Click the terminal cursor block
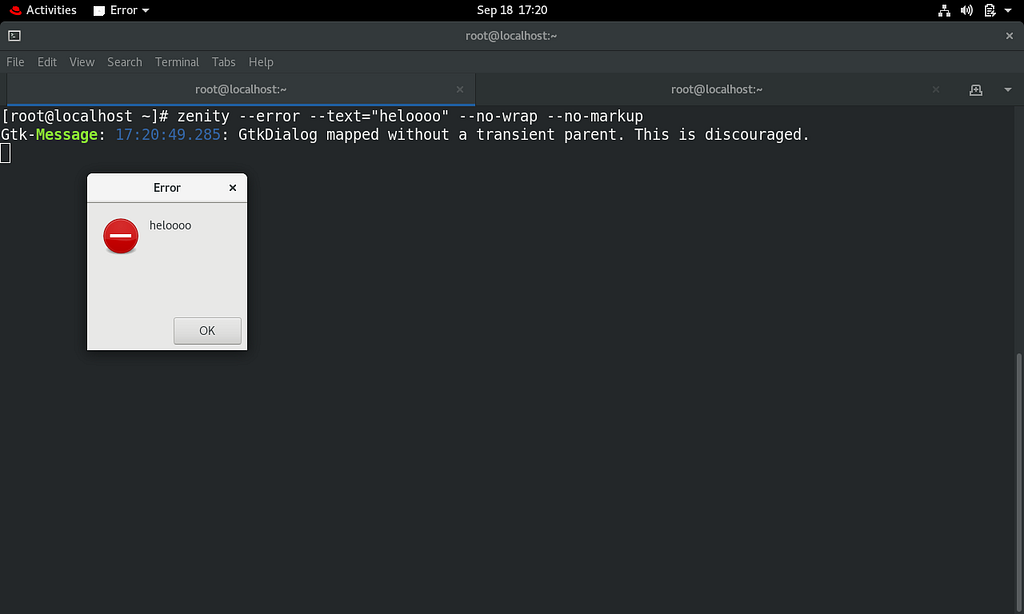Viewport: 1024px width, 614px height. pyautogui.click(x=5, y=153)
